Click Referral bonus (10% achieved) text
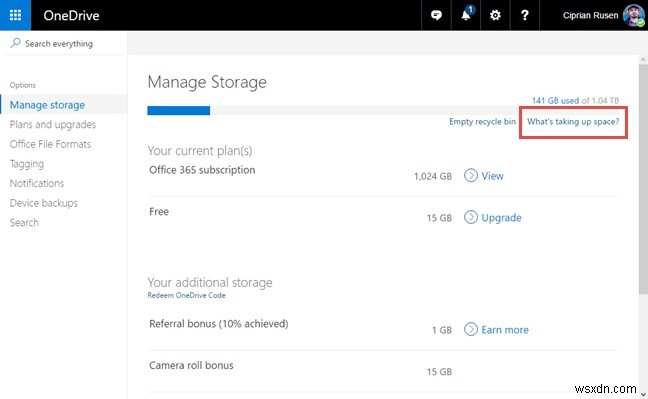This screenshot has width=648, height=399. (x=219, y=323)
